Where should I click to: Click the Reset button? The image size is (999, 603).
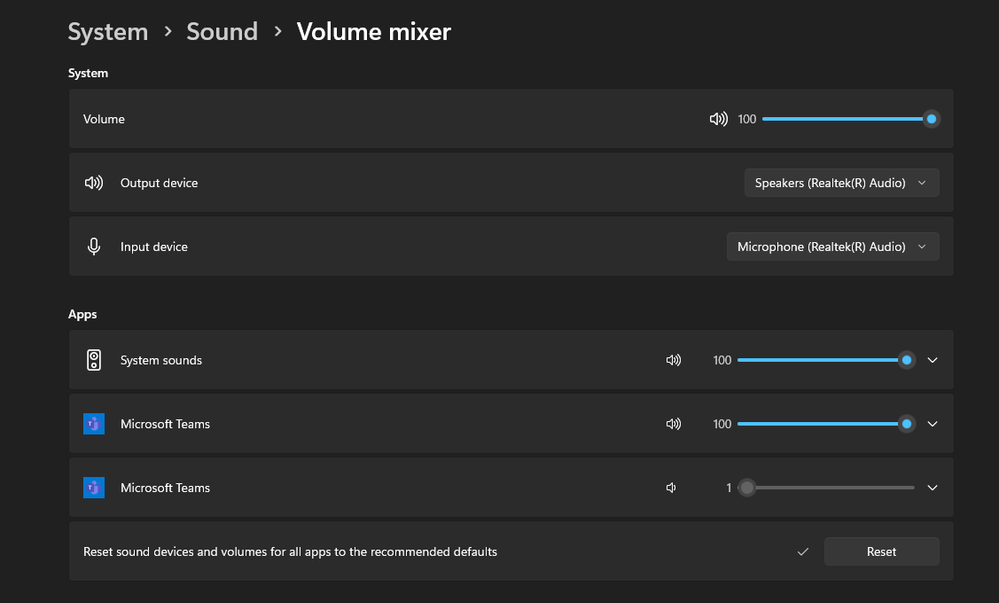coord(881,551)
